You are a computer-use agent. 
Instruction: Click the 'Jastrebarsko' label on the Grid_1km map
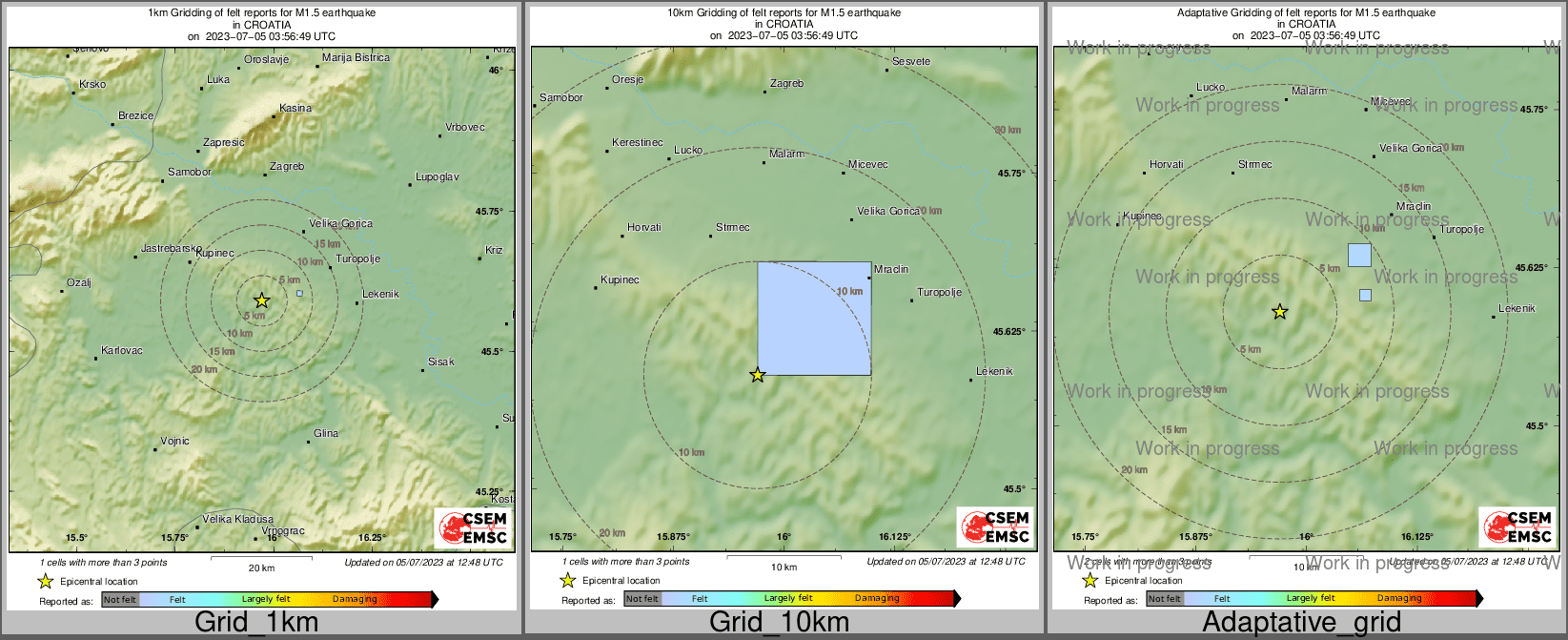pyautogui.click(x=171, y=248)
